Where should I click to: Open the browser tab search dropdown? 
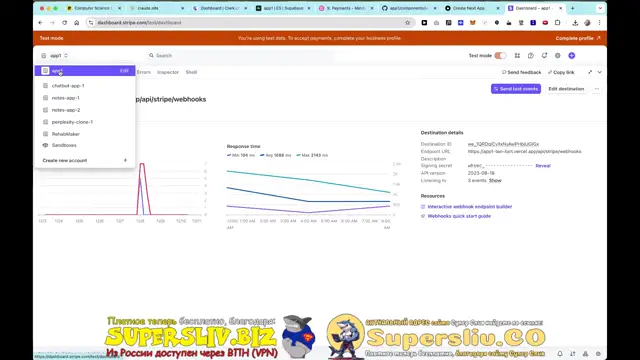click(600, 8)
